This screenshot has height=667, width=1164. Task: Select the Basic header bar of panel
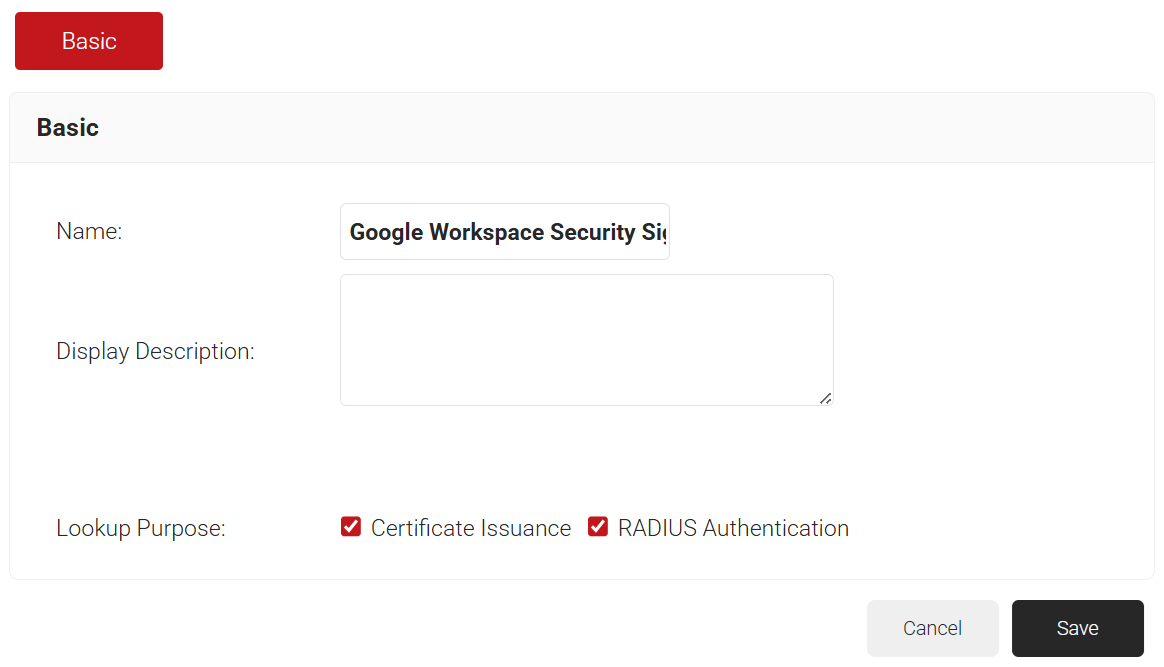click(600, 128)
